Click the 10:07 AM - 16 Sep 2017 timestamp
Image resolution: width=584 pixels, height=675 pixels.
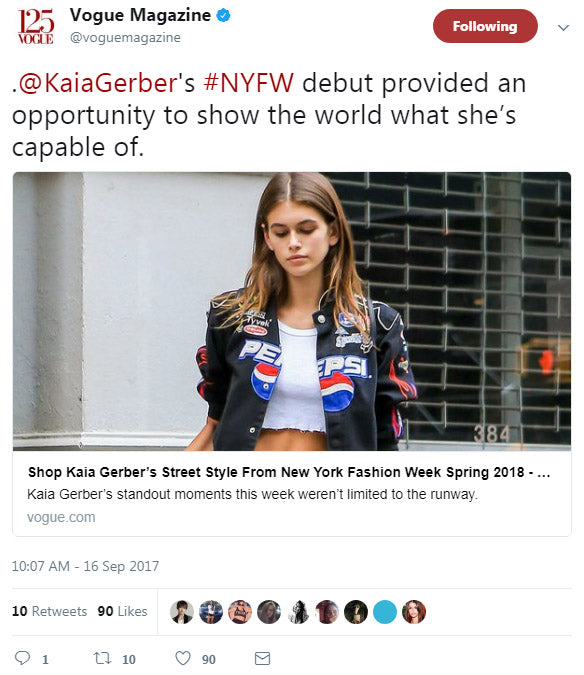point(85,566)
